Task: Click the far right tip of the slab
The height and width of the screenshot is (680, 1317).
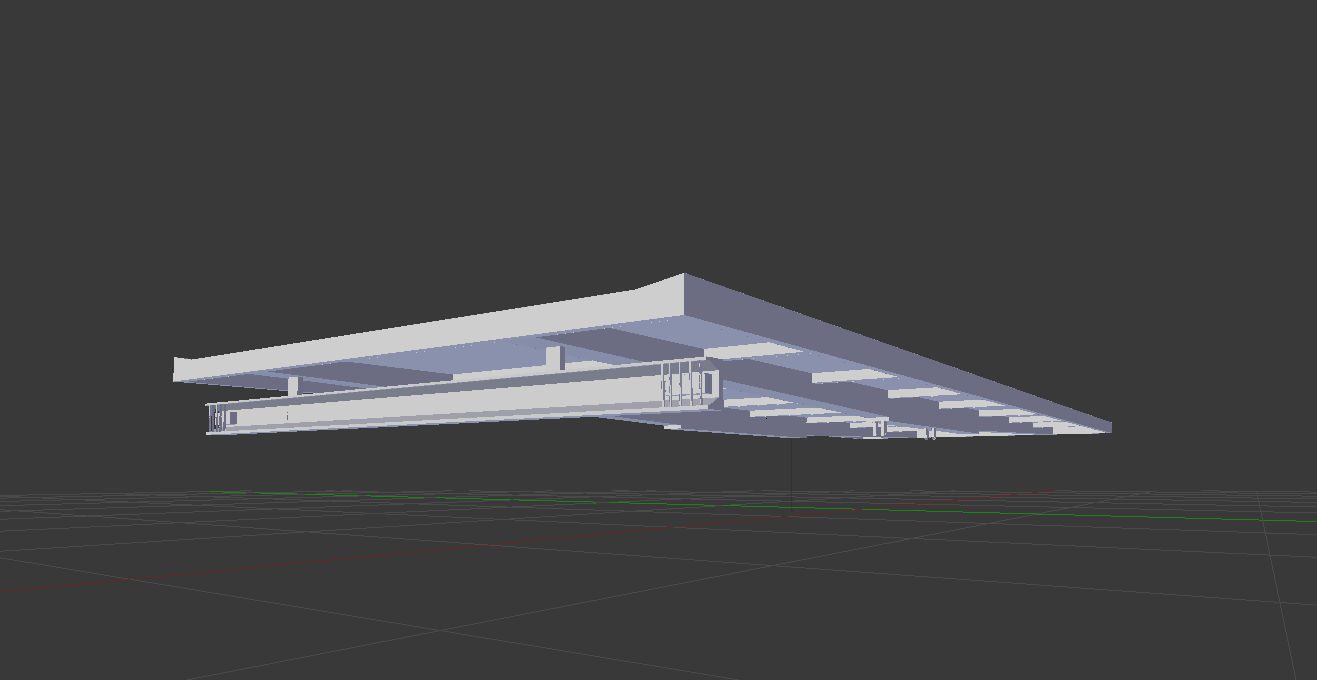Action: (x=1108, y=428)
